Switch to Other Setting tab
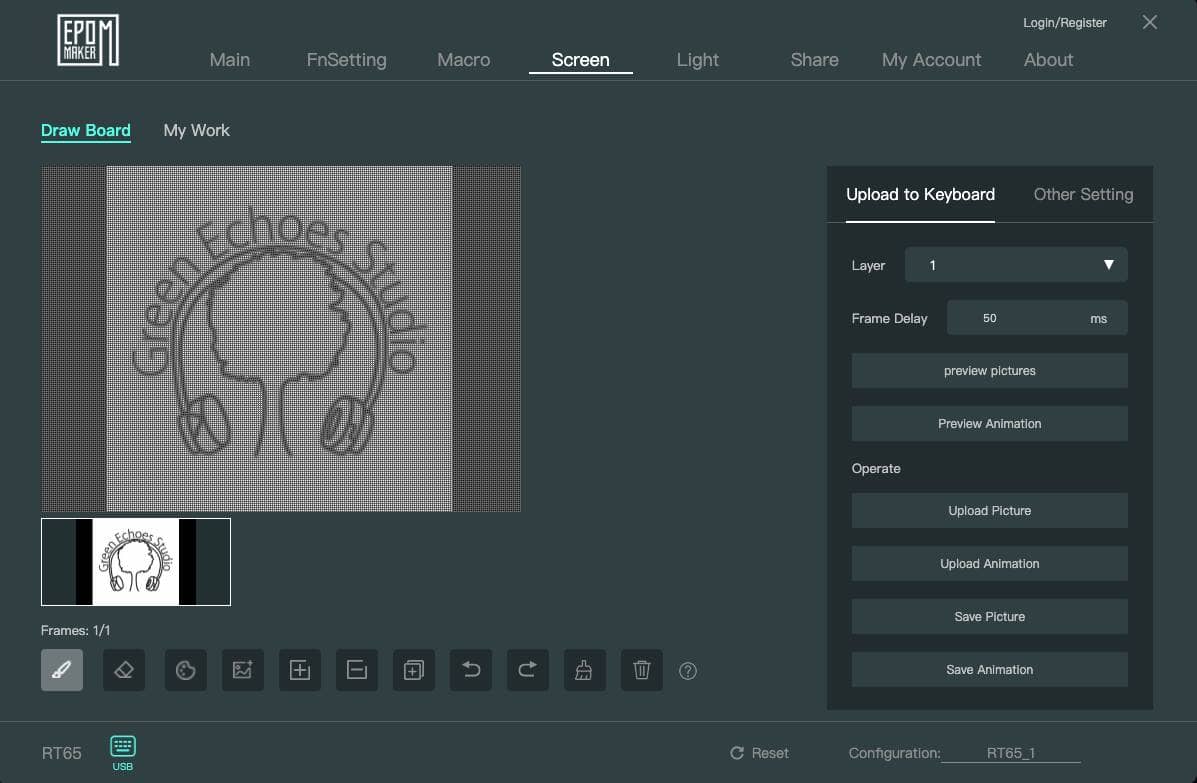 pos(1083,194)
